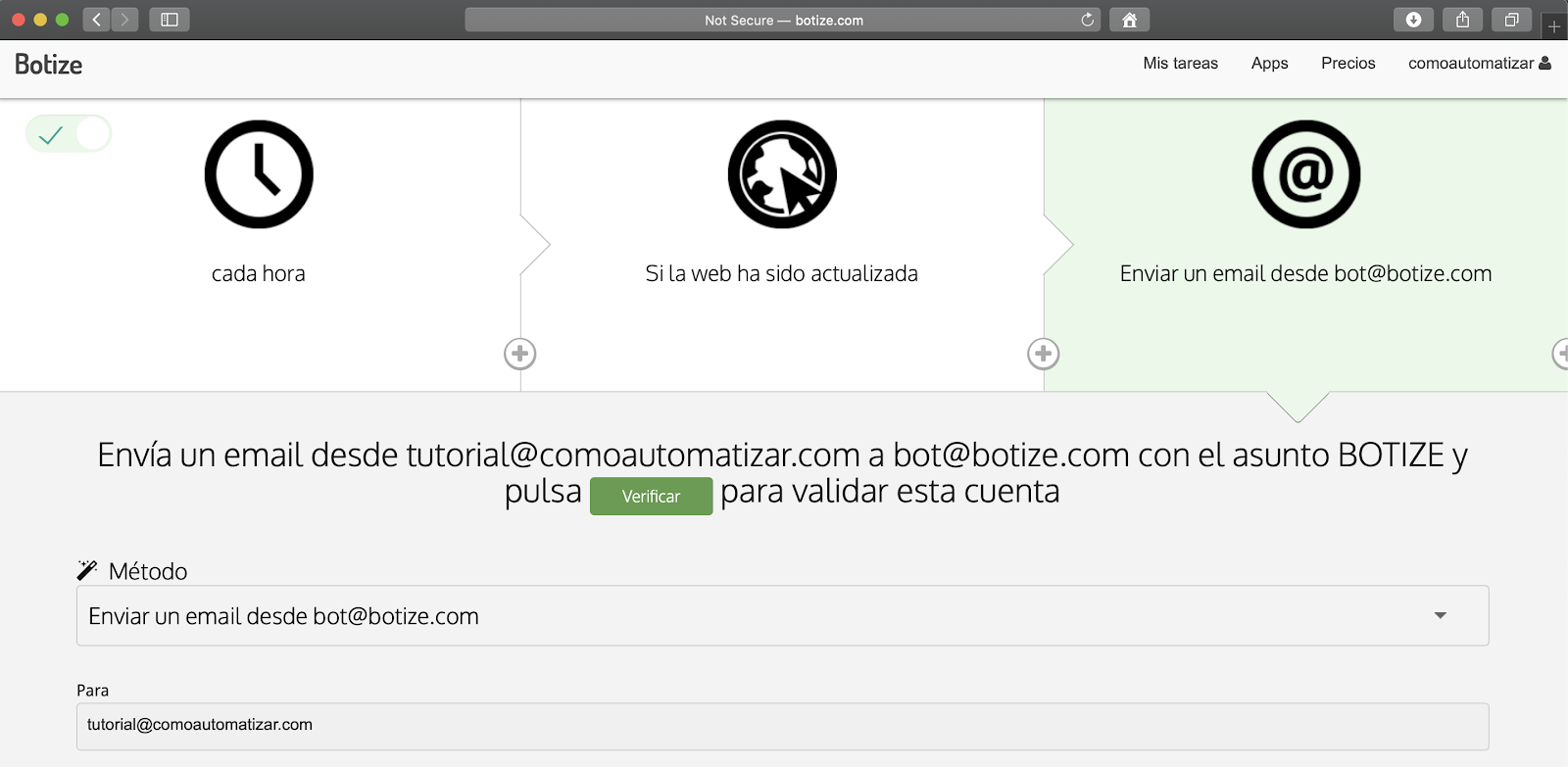Open Safari share menu

pos(1462,20)
